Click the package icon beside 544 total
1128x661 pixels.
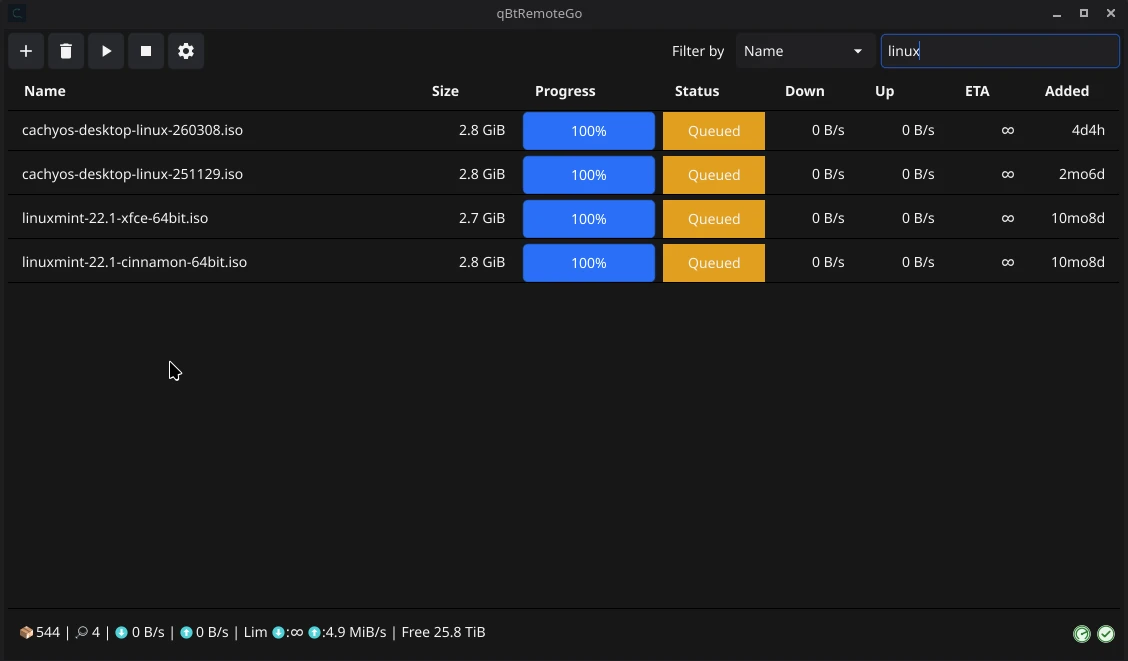[x=26, y=632]
